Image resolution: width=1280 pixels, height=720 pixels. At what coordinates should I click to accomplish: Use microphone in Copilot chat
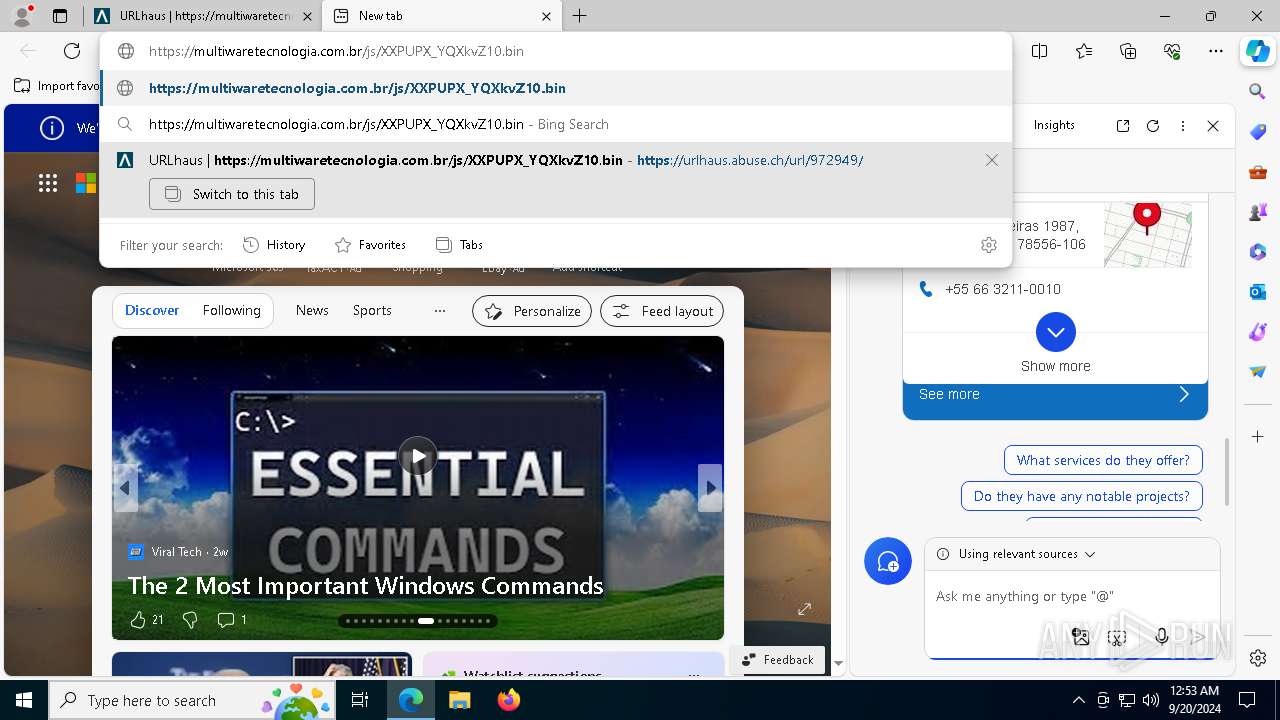1162,636
